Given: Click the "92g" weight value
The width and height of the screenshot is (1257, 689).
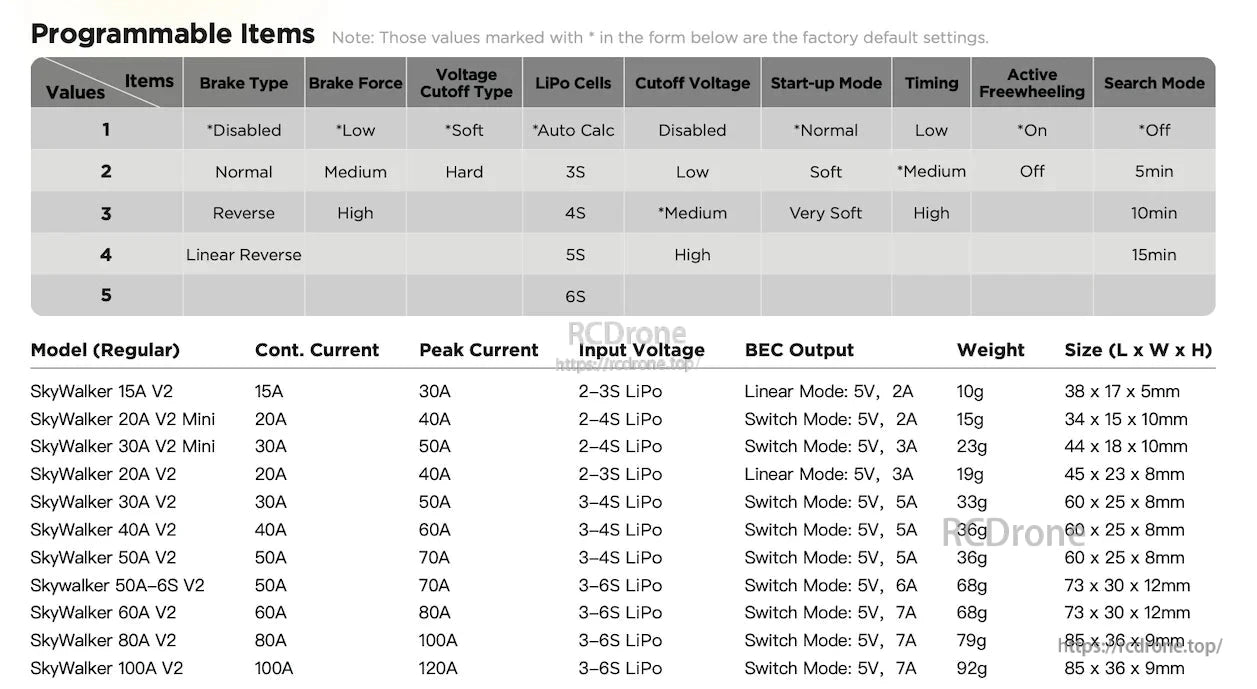Looking at the screenshot, I should click(x=971, y=668).
